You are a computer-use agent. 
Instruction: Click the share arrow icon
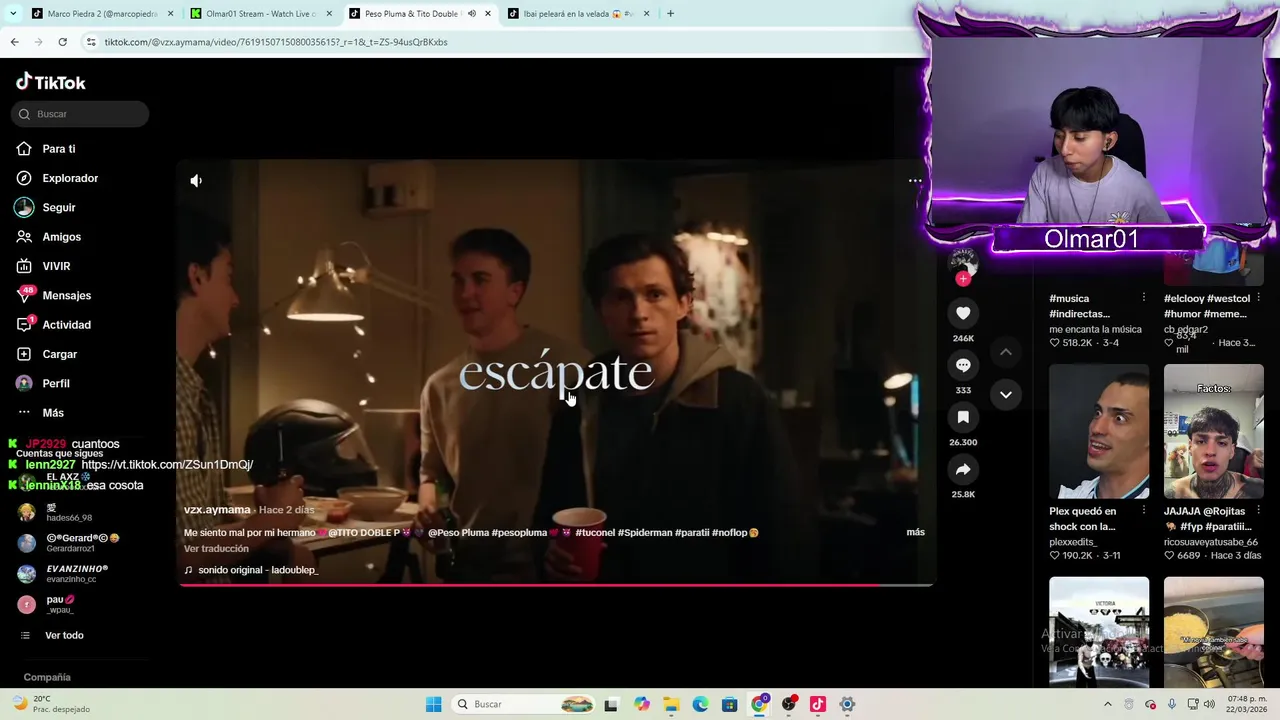[x=963, y=469]
